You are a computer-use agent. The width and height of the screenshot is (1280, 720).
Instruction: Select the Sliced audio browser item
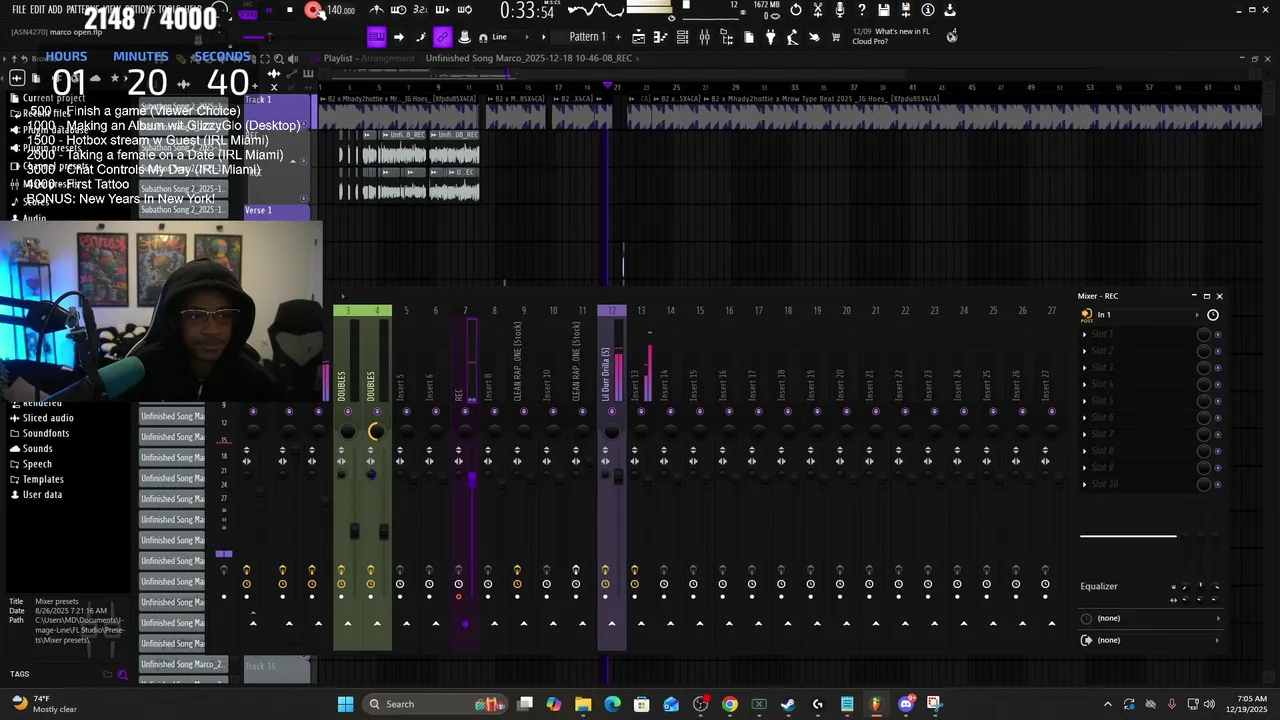click(x=48, y=418)
